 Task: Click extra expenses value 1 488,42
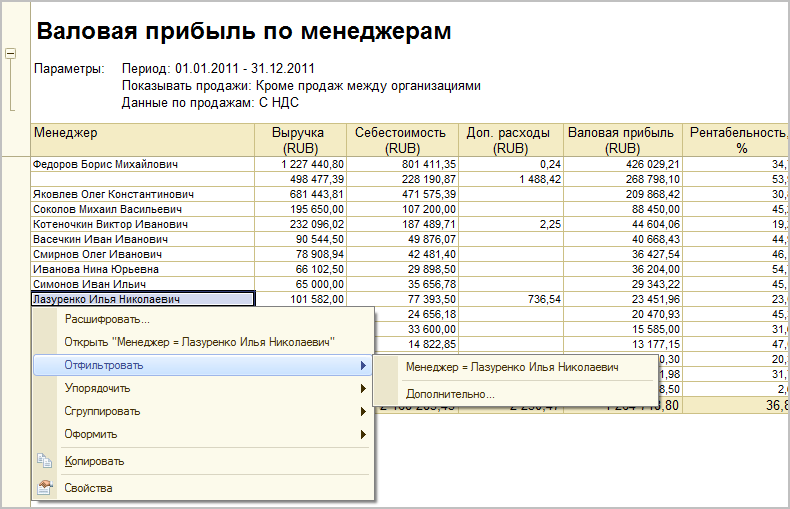(x=540, y=179)
